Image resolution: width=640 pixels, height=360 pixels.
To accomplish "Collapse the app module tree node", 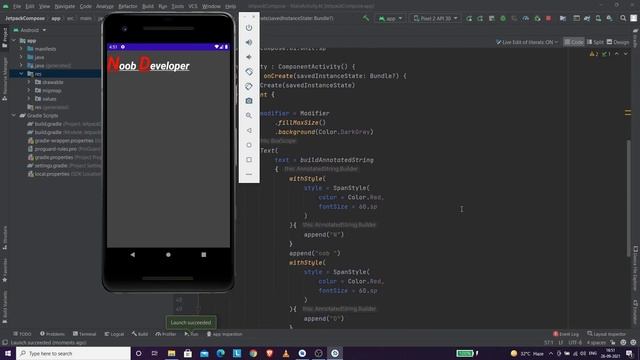I will tap(14, 40).
